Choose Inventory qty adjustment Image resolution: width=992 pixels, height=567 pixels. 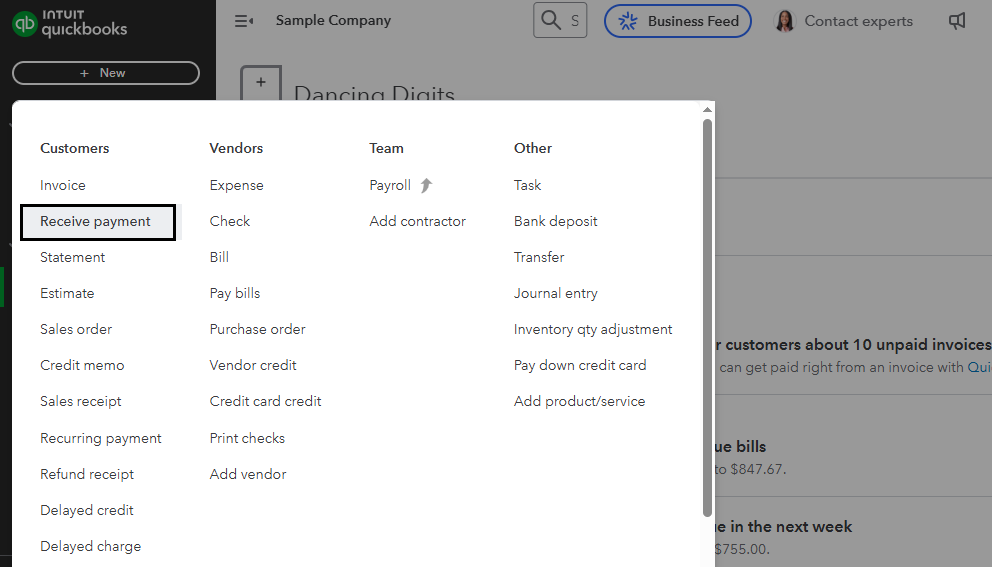click(x=593, y=330)
